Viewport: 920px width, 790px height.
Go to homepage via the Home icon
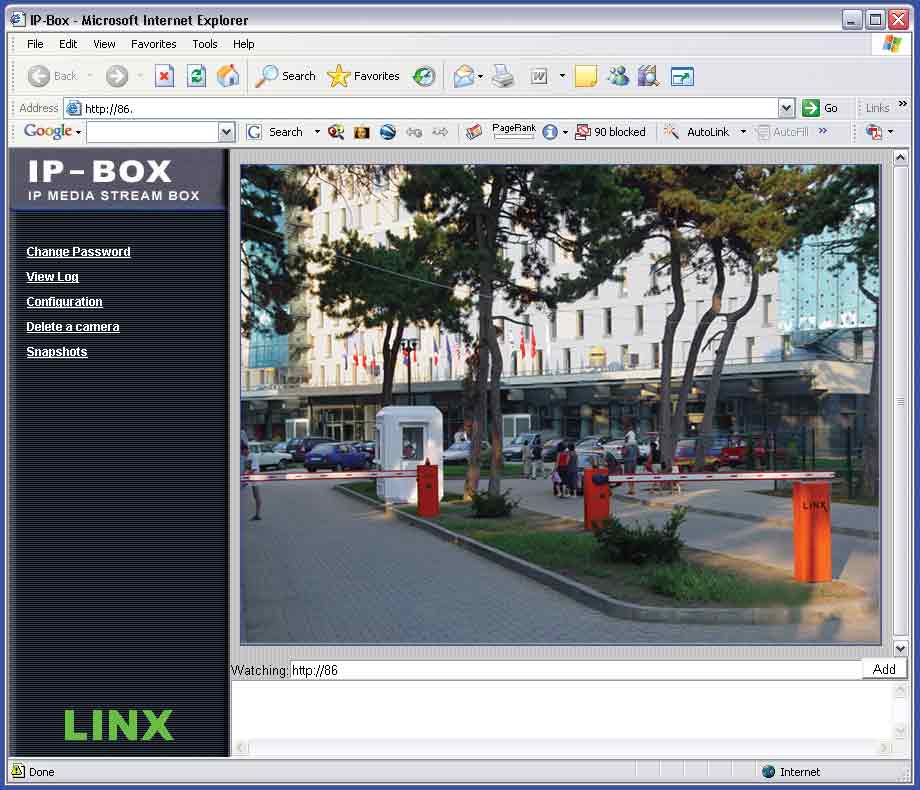[227, 75]
